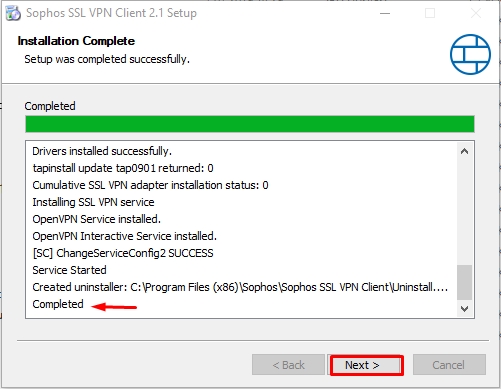
Task: Select 'Service Started' log line
Action: tap(69, 270)
